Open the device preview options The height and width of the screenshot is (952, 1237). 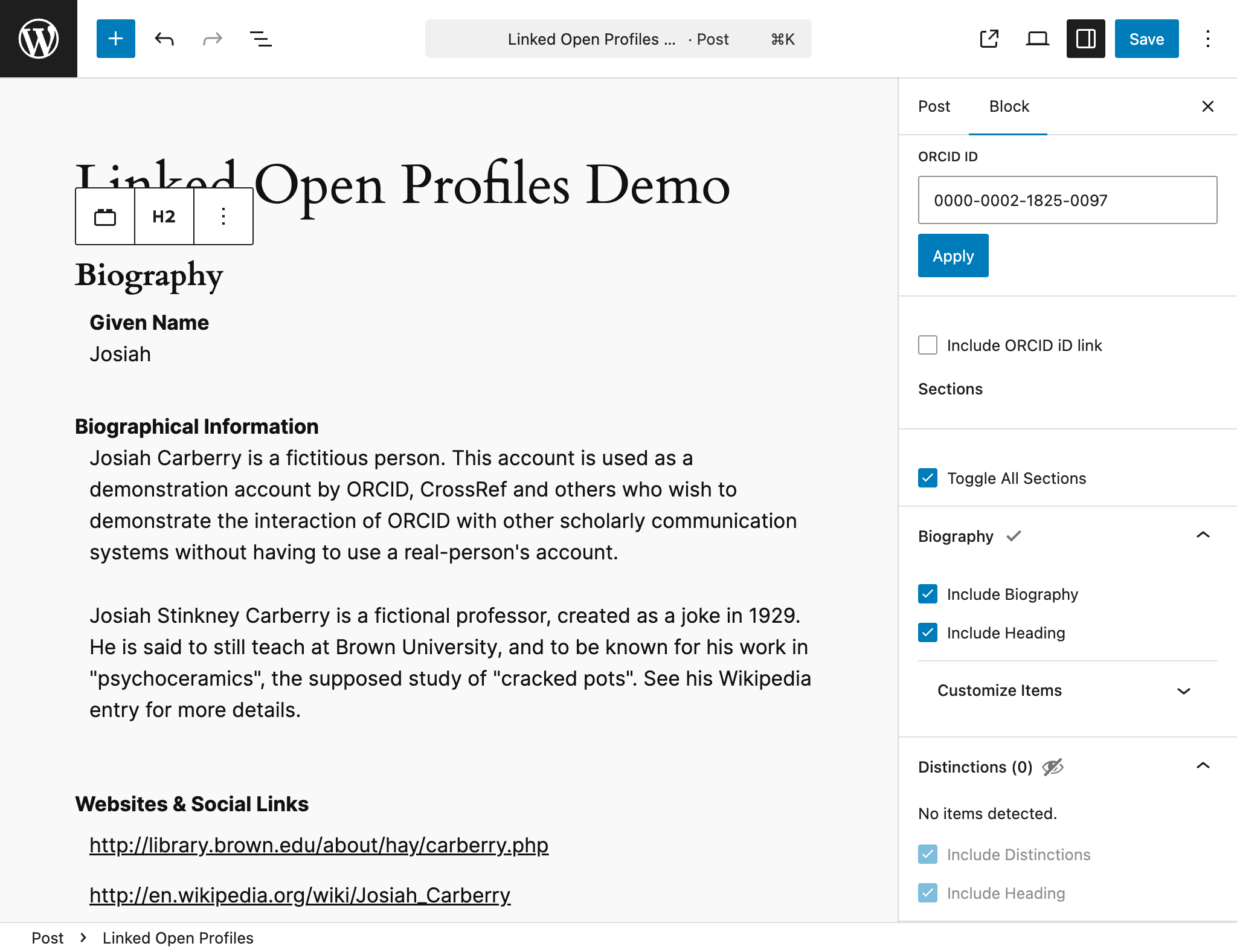point(1038,39)
